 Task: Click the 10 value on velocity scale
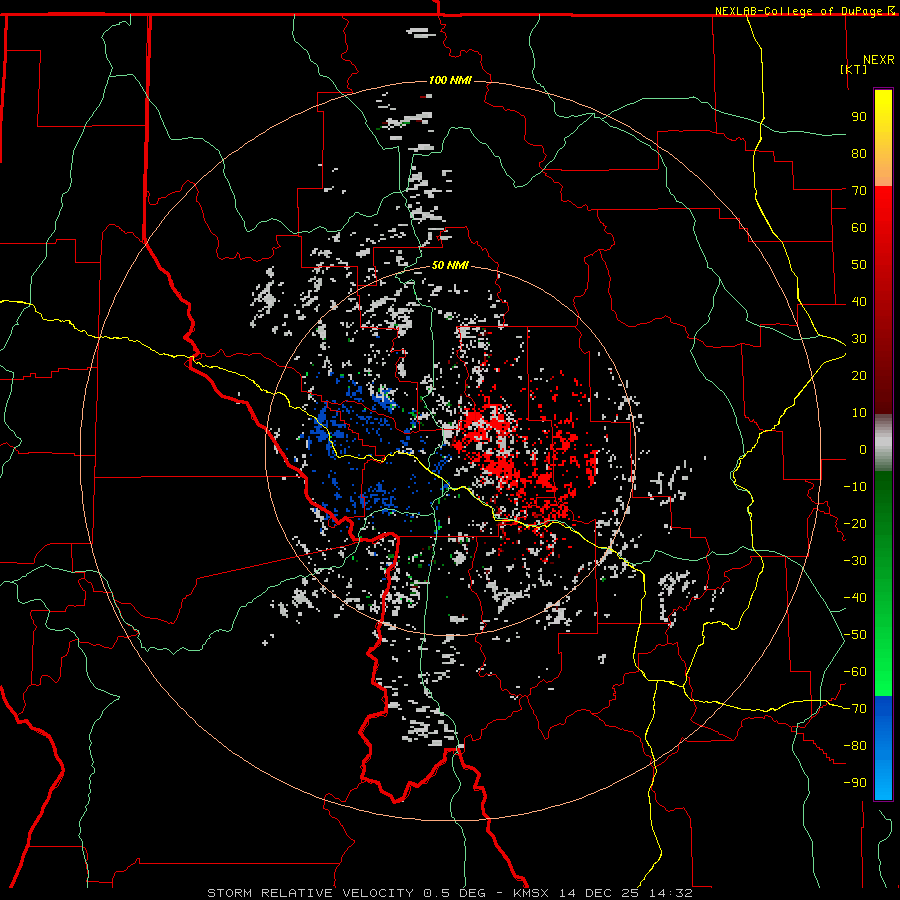pos(859,413)
